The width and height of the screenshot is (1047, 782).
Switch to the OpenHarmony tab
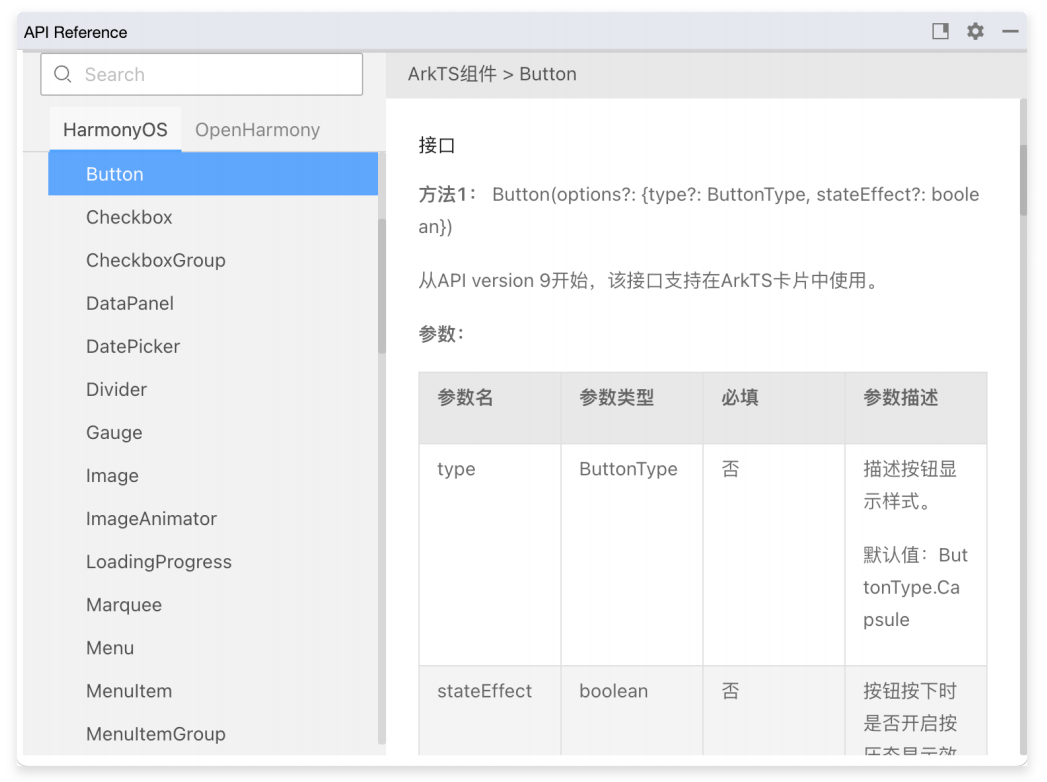[x=257, y=130]
